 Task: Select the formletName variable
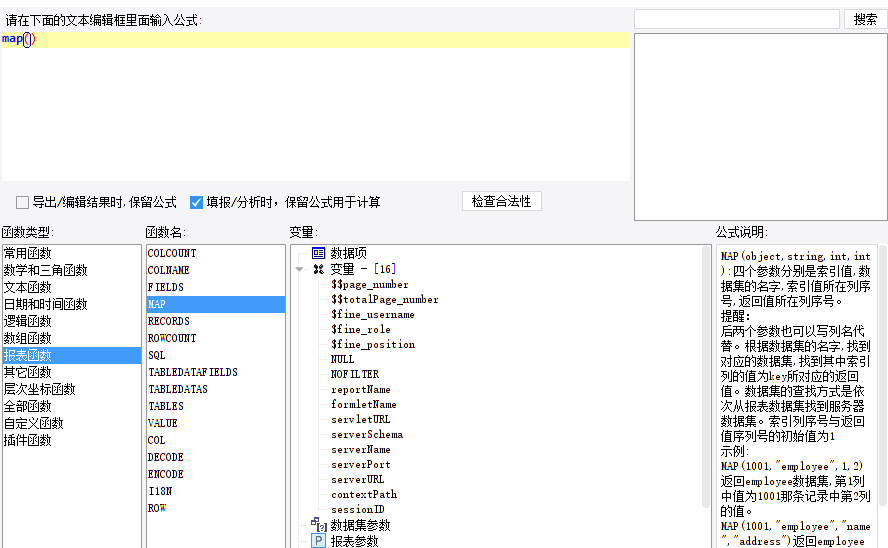(364, 404)
